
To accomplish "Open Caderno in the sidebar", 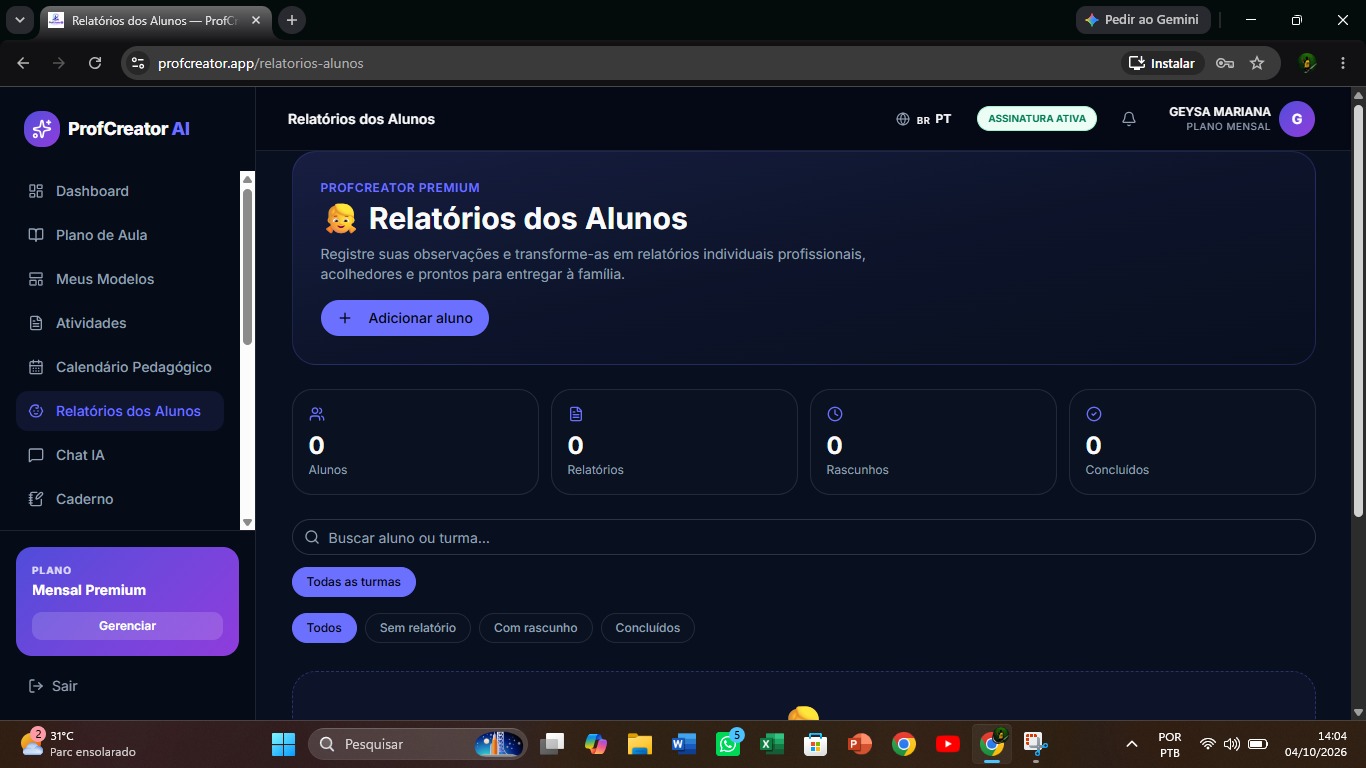I will (120, 499).
